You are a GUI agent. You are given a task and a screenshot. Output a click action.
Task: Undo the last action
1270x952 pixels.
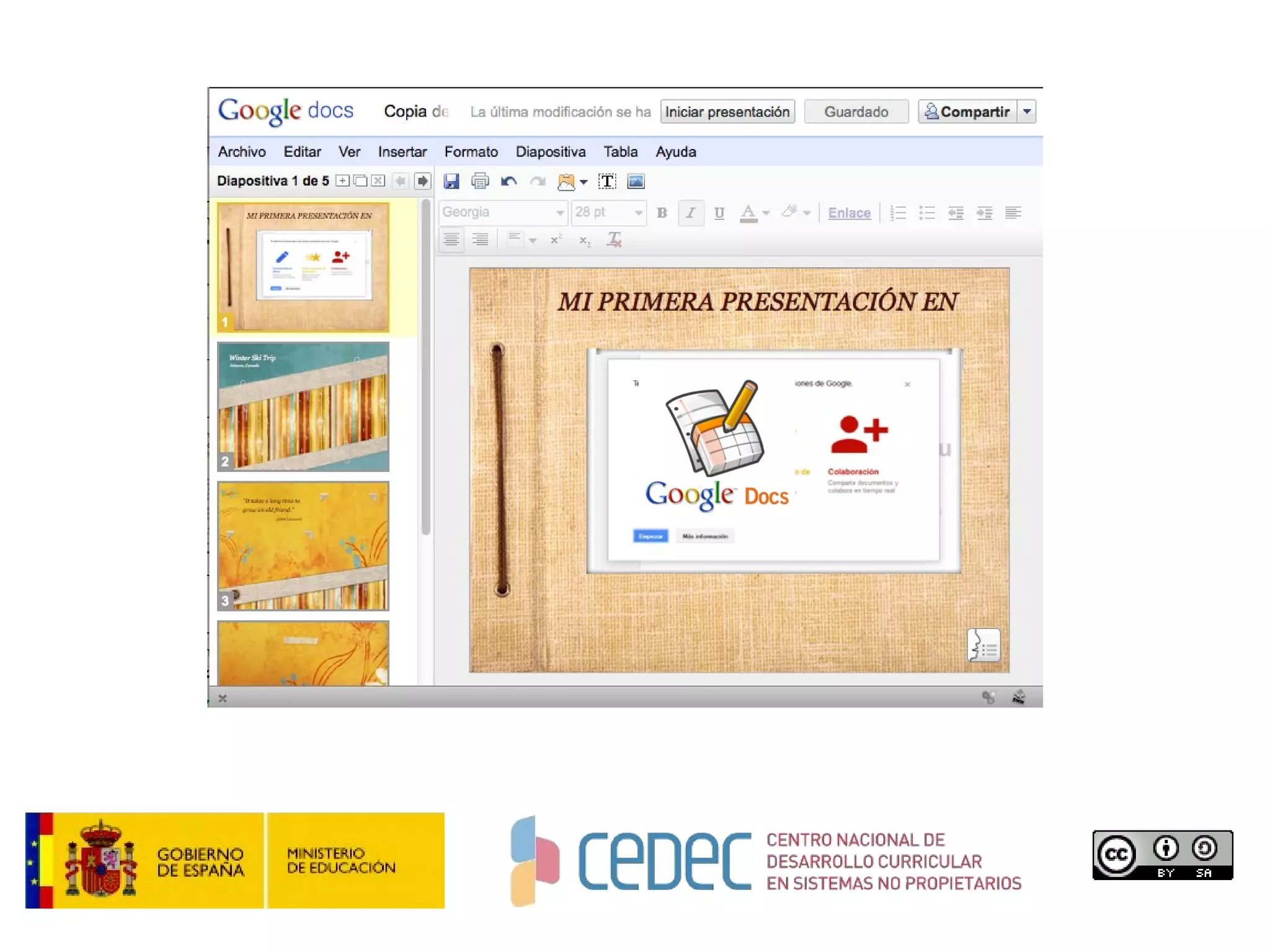pyautogui.click(x=508, y=181)
